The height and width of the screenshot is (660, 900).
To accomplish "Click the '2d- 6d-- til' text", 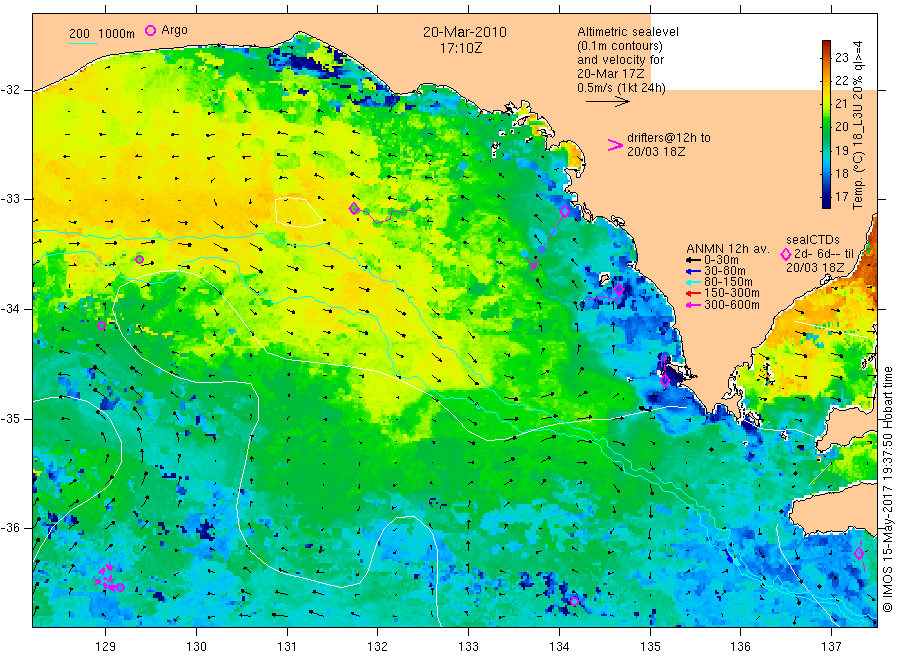I will pos(824,254).
